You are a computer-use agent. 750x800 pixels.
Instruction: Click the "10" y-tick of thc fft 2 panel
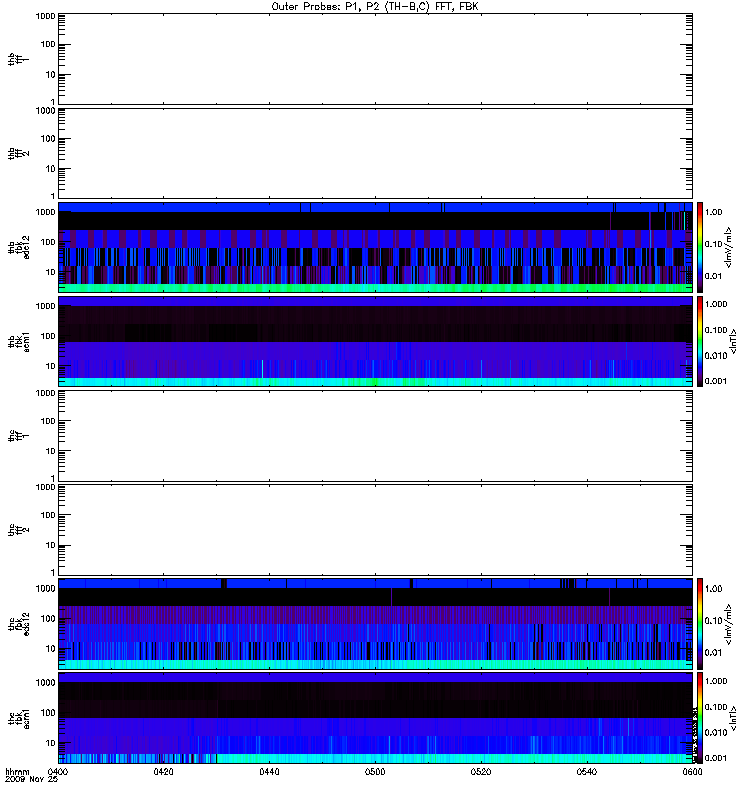point(50,545)
